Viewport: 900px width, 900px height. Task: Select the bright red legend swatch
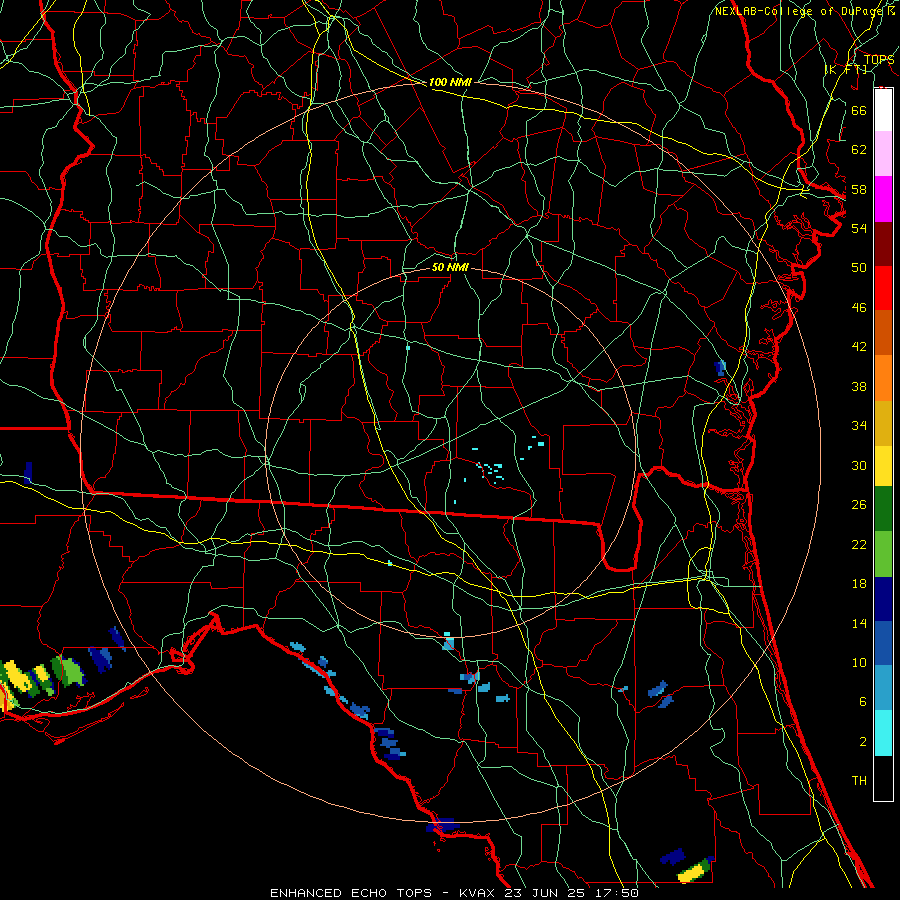[x=883, y=288]
